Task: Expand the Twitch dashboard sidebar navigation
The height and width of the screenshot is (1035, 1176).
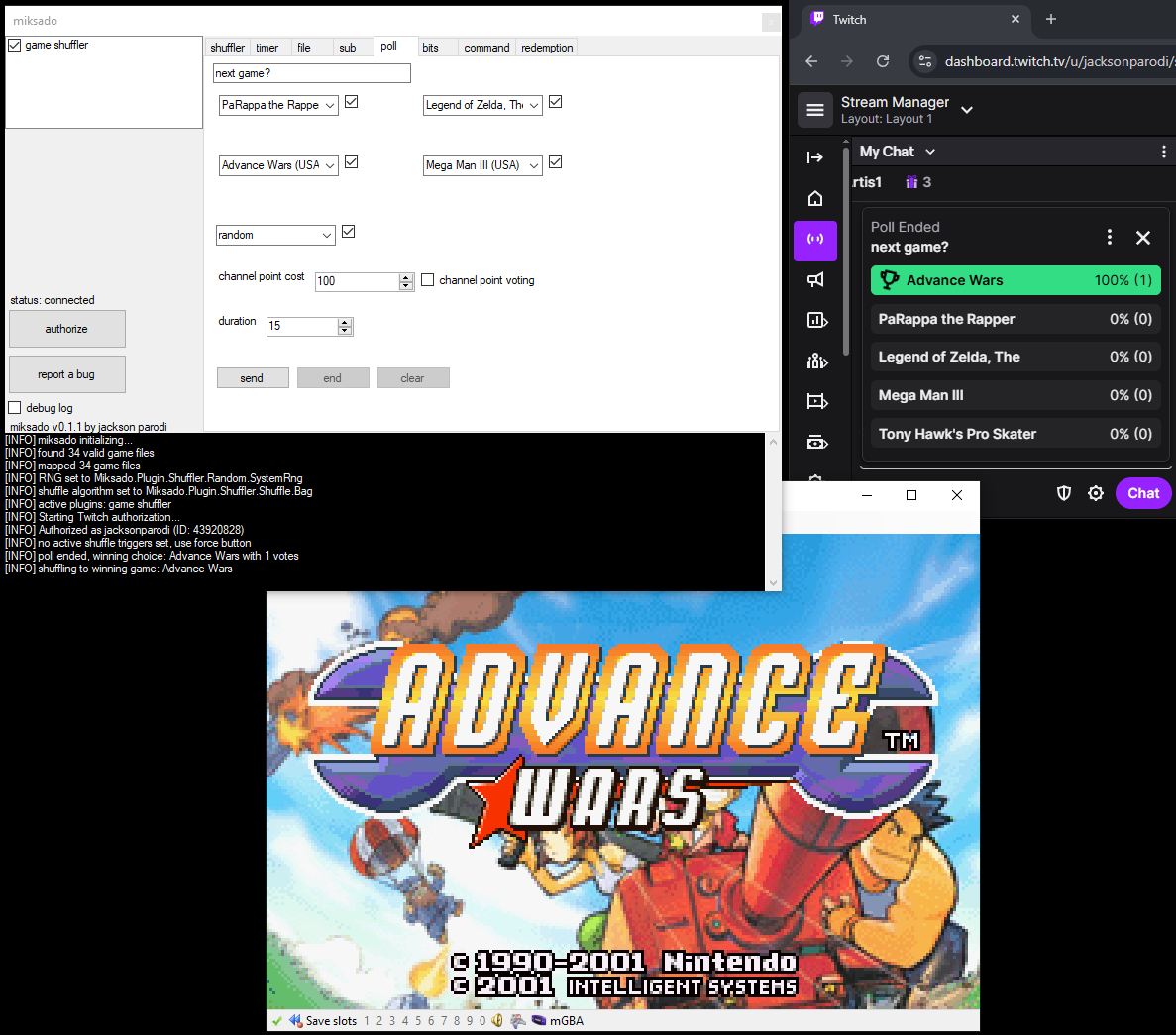Action: pyautogui.click(x=815, y=157)
